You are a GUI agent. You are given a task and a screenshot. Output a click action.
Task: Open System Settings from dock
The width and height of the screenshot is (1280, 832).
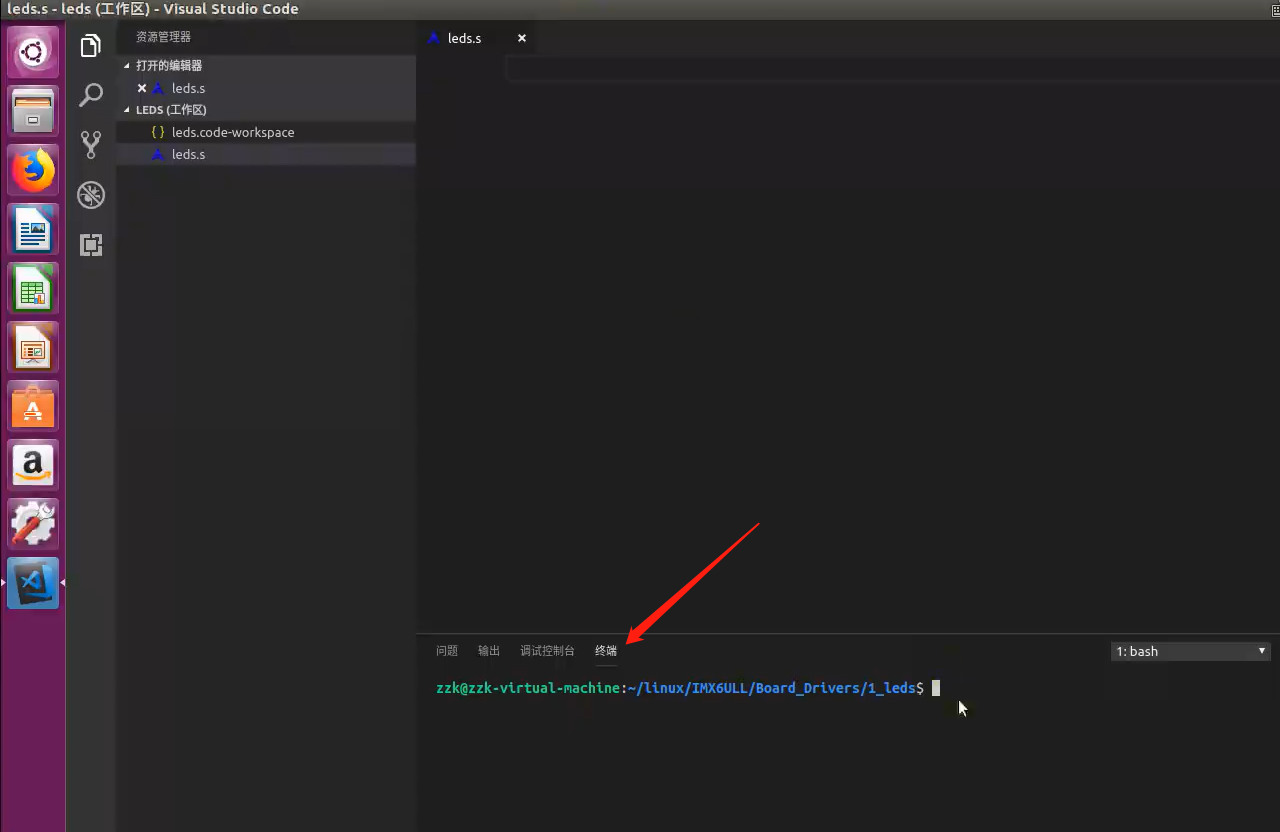pos(33,524)
